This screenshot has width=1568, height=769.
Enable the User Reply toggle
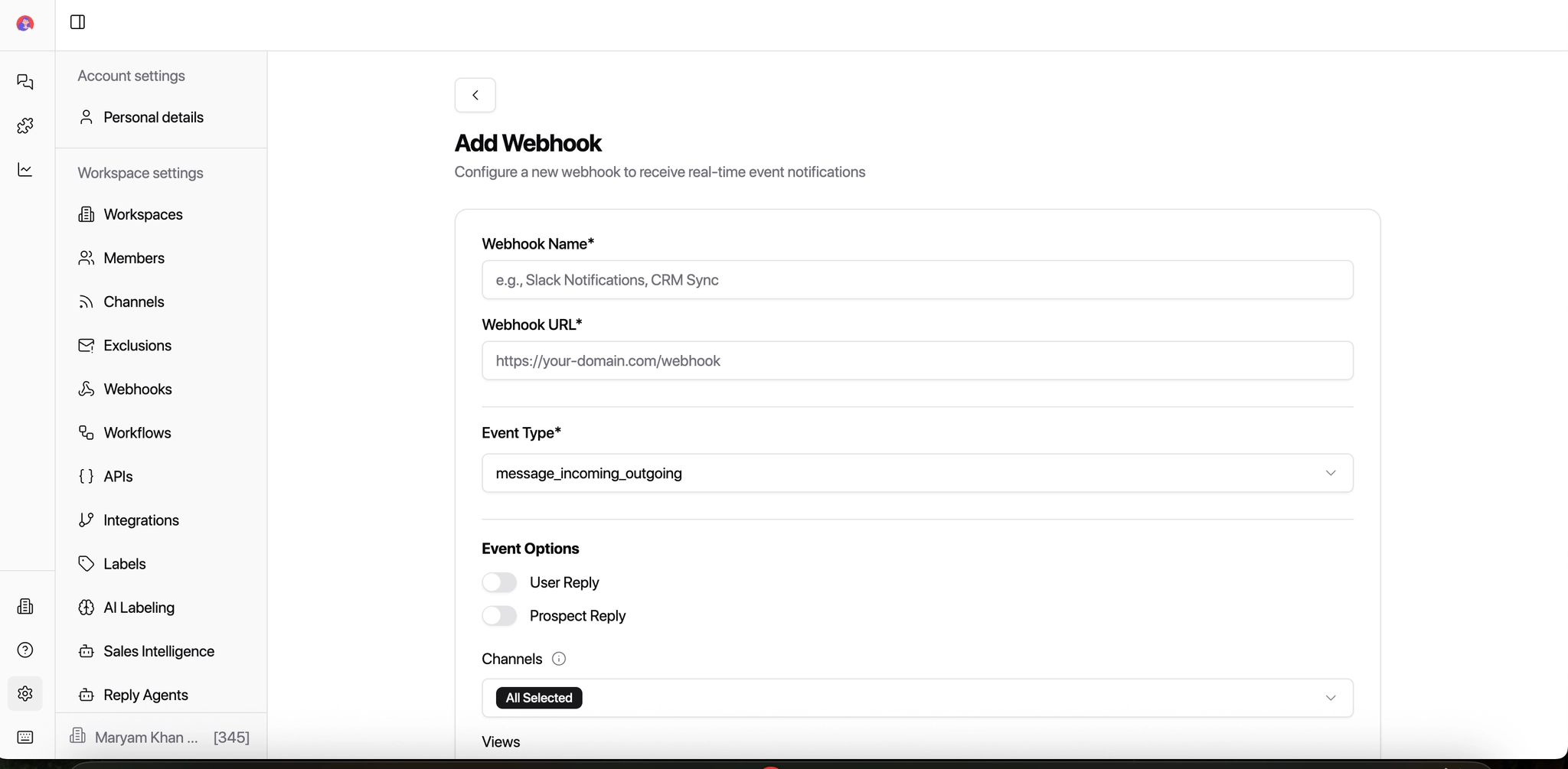[498, 582]
